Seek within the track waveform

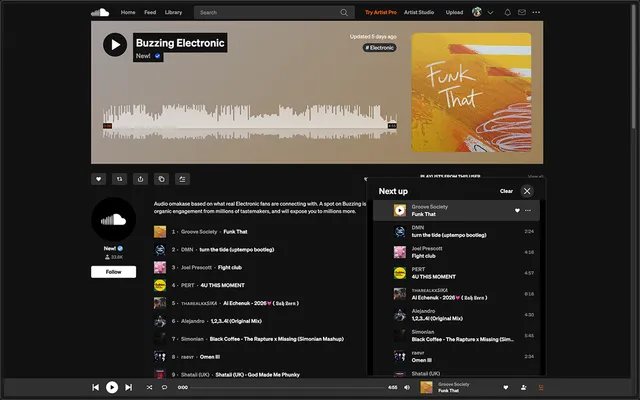(x=249, y=122)
